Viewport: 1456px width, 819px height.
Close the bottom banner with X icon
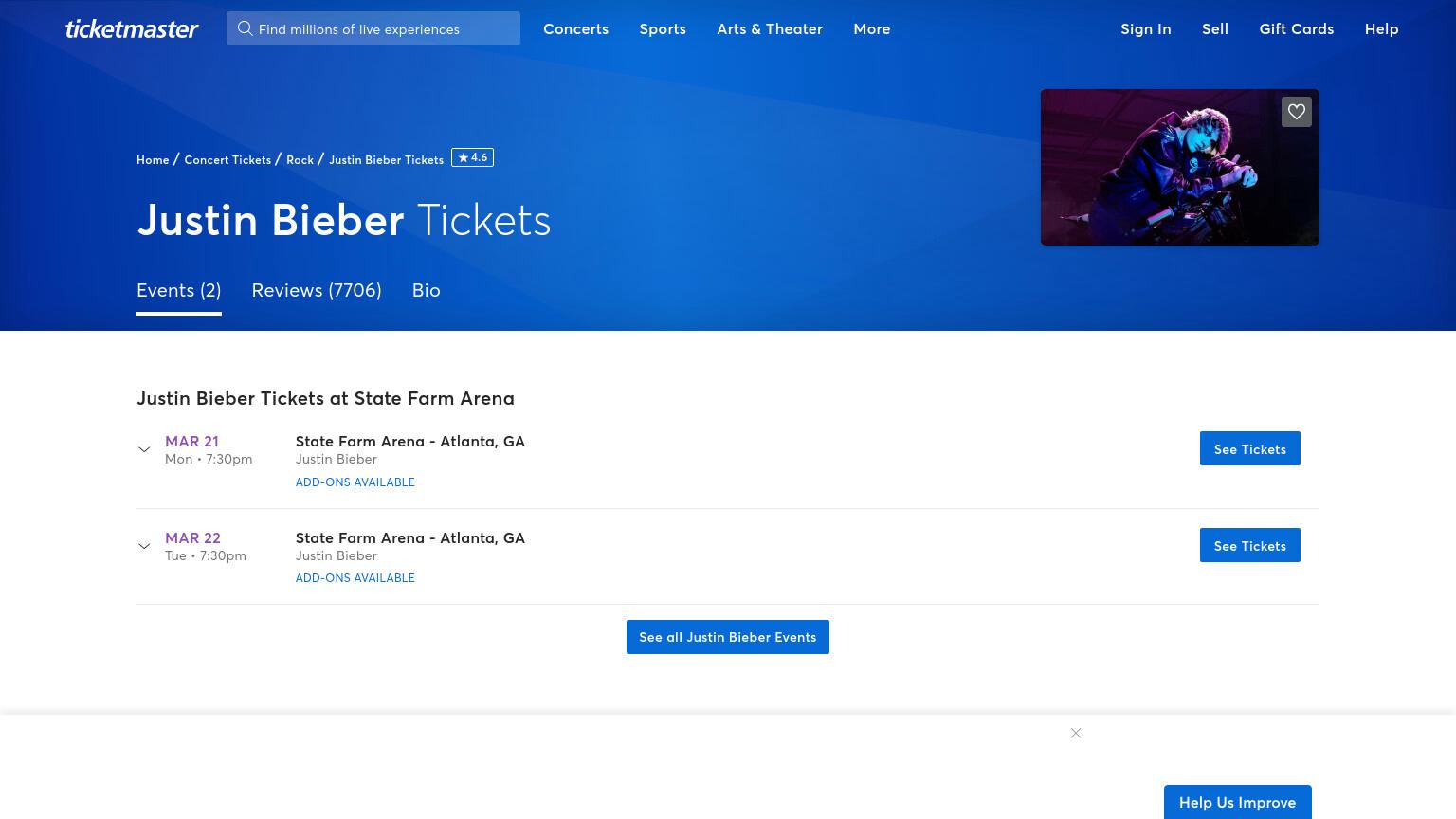1076,733
